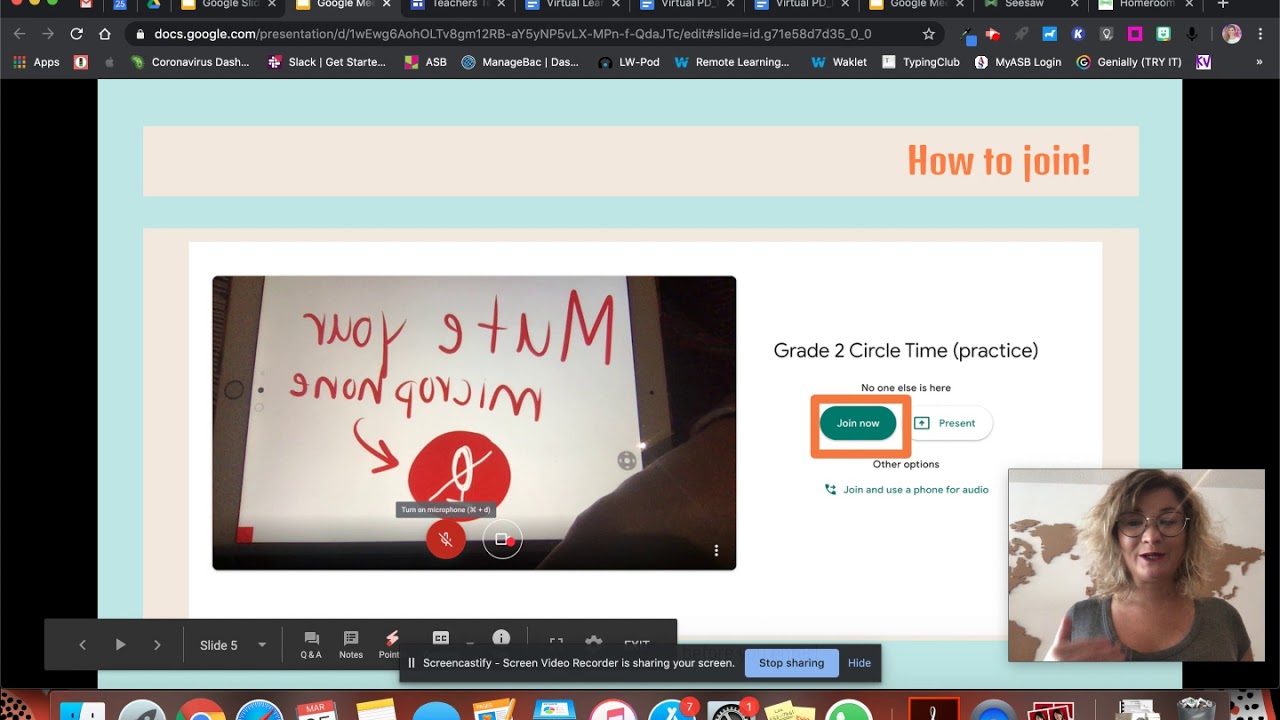Click the webcam overlay of the presenter
Image resolution: width=1280 pixels, height=720 pixels.
1136,565
